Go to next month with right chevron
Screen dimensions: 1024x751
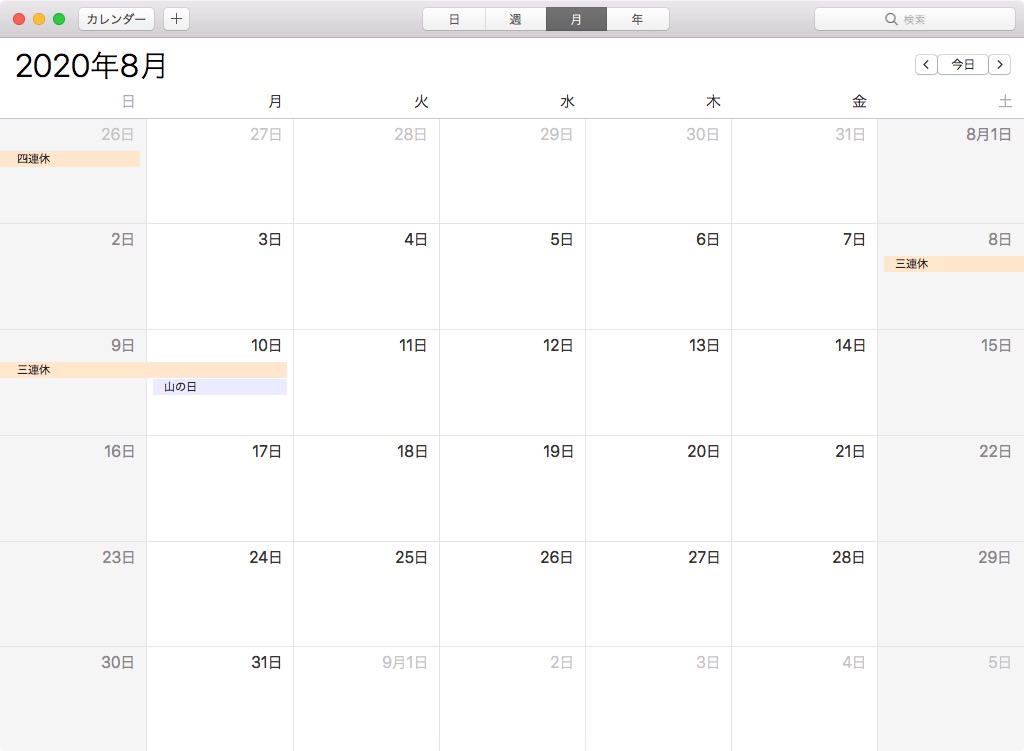(x=1000, y=65)
